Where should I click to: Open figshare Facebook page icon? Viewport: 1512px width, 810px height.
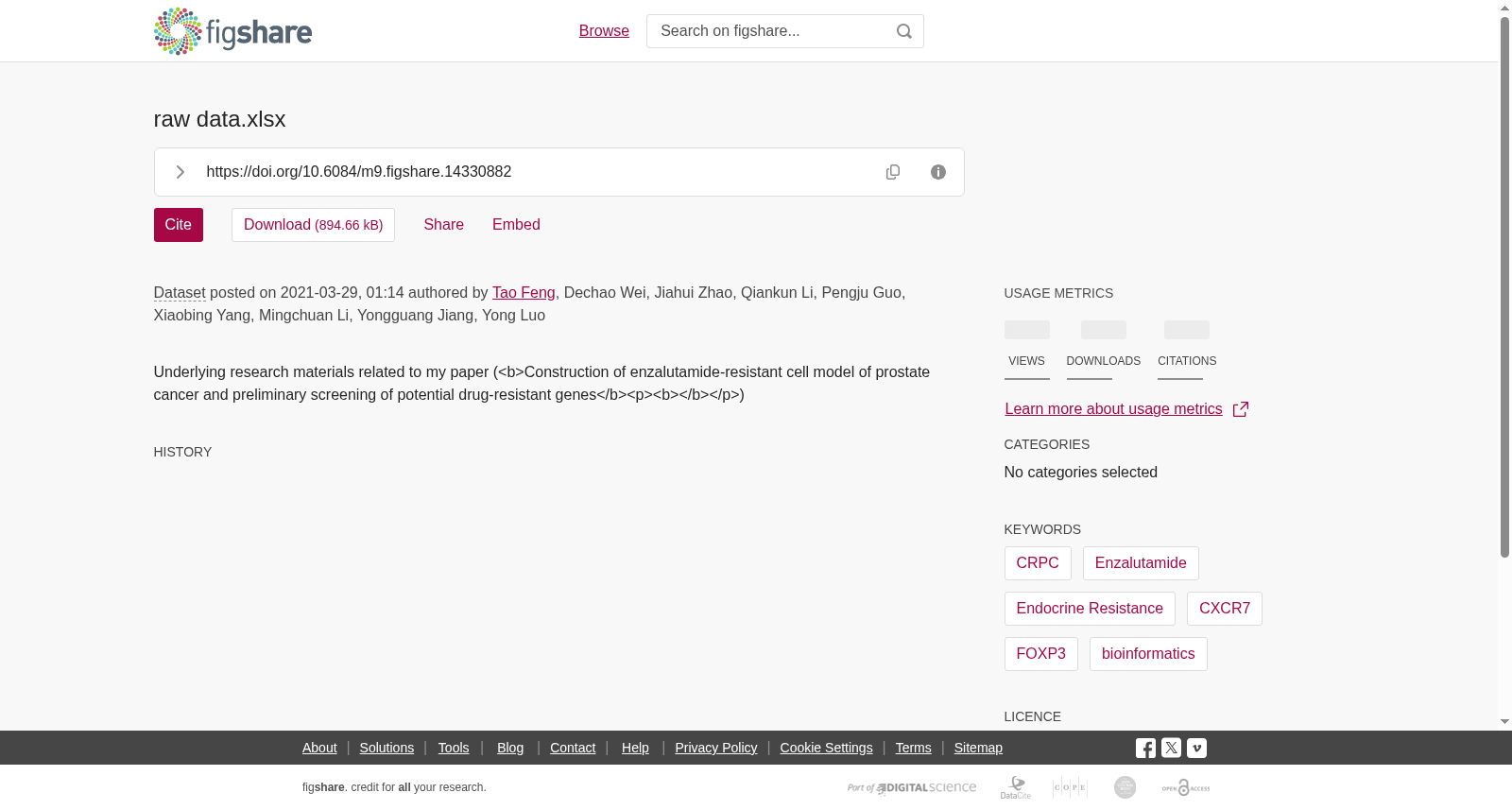pyautogui.click(x=1145, y=748)
